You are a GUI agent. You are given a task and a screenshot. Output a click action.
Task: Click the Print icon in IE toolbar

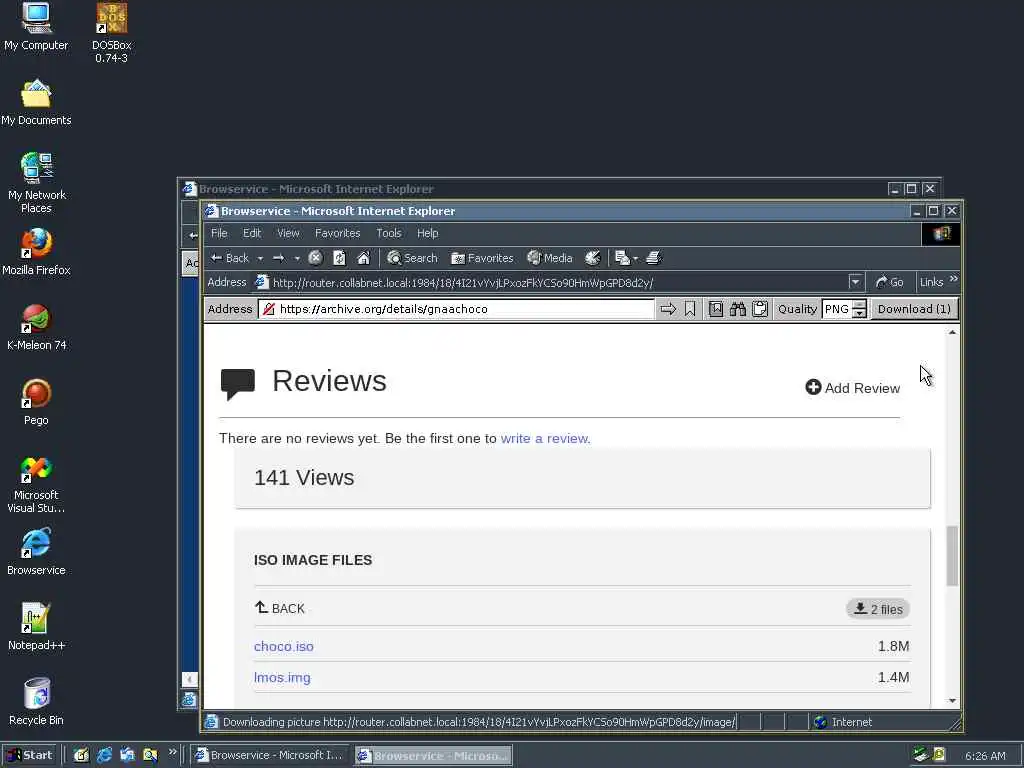[x=654, y=258]
